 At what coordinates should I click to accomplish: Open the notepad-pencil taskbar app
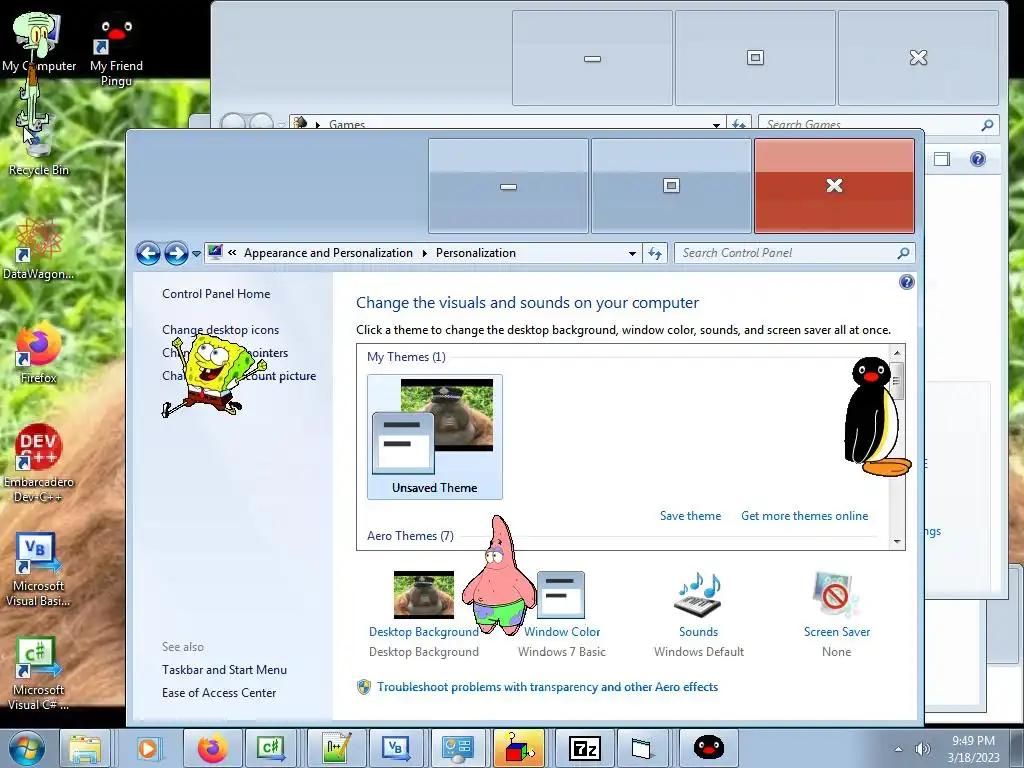[x=334, y=748]
